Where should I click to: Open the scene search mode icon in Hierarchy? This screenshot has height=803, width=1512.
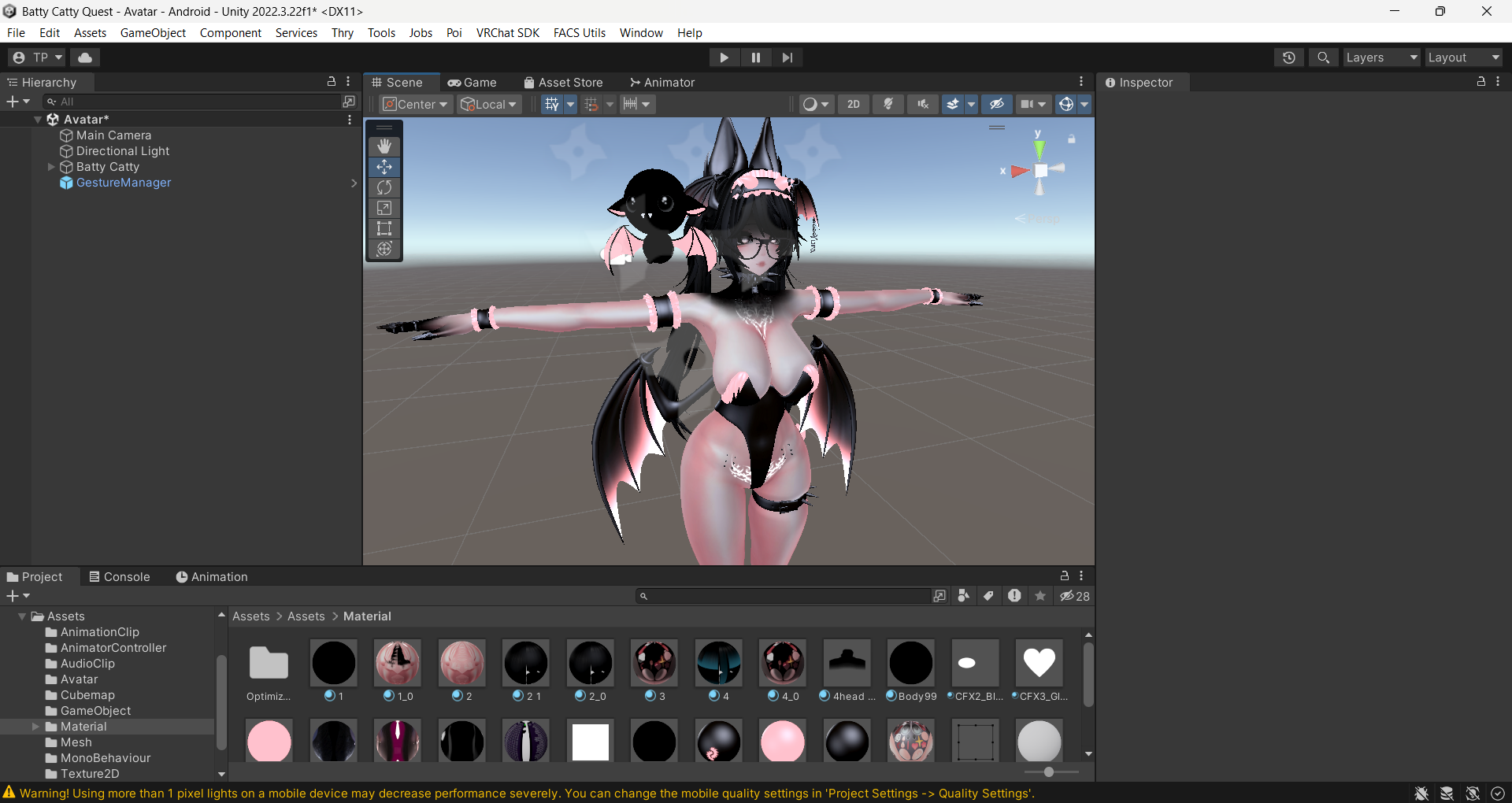(x=348, y=102)
